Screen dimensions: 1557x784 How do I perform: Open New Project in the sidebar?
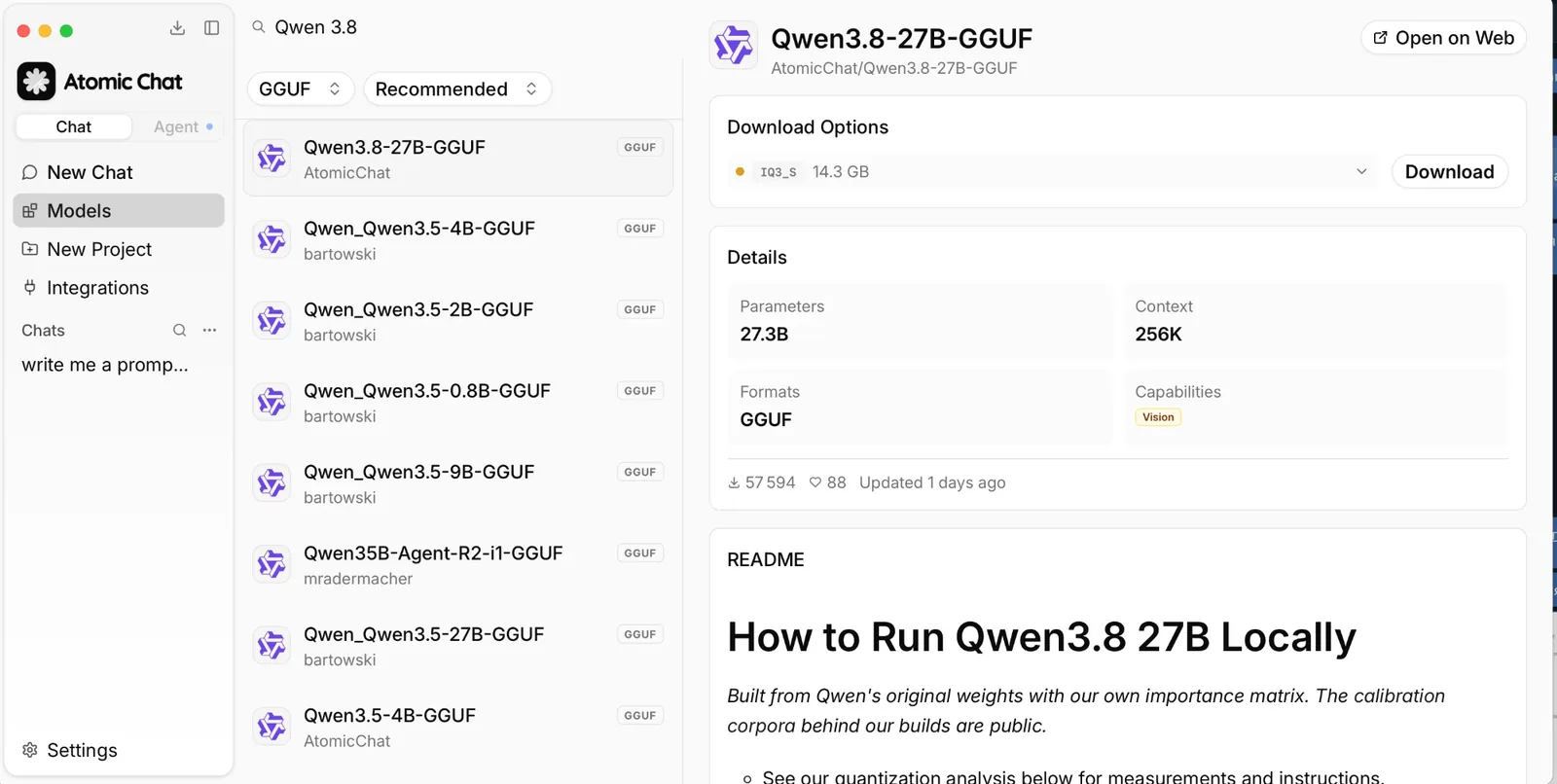pyautogui.click(x=119, y=249)
